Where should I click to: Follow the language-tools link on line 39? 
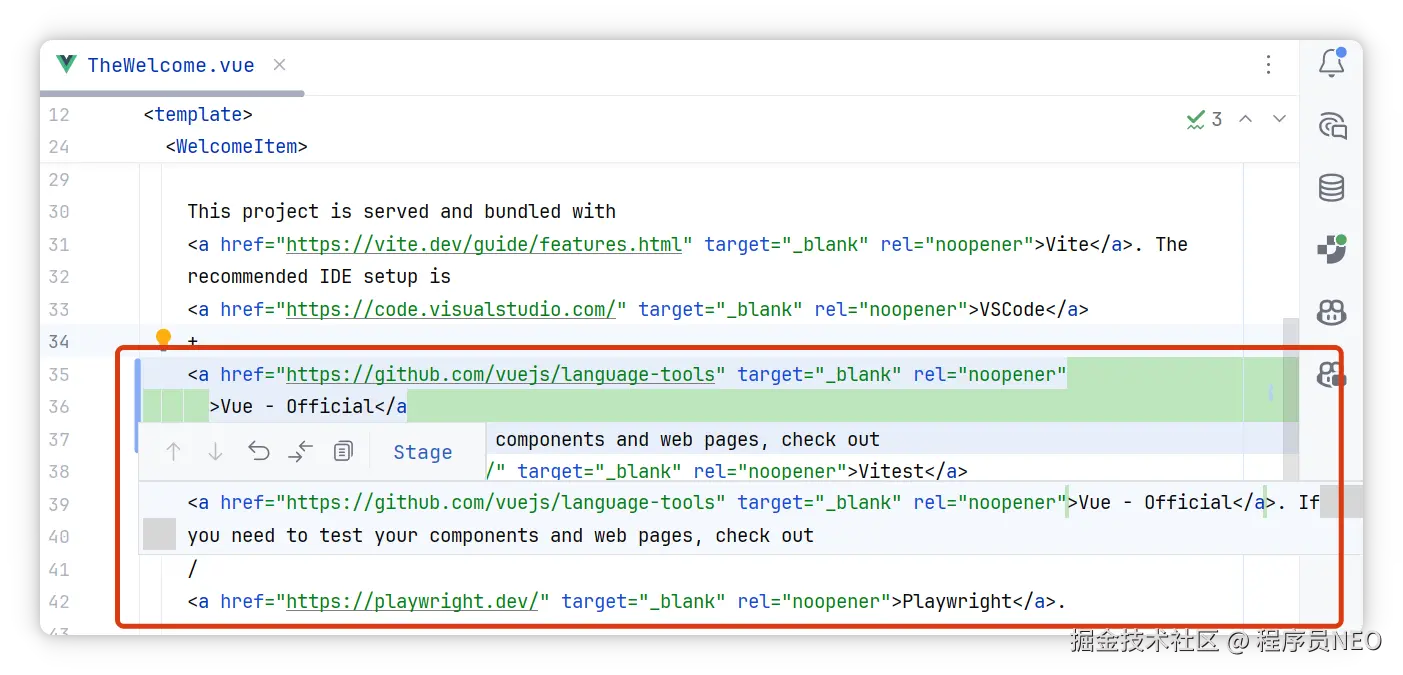[500, 502]
